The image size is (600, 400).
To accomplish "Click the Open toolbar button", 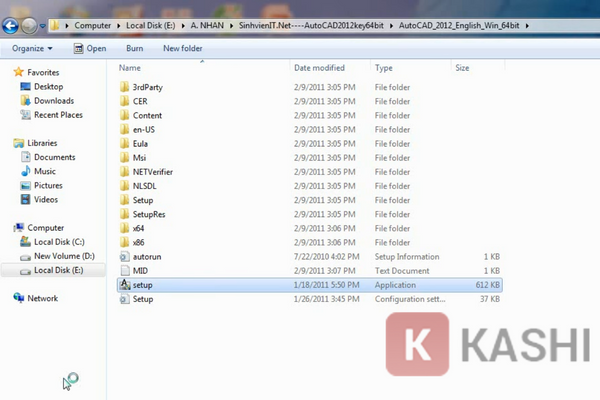I will pyautogui.click(x=90, y=49).
